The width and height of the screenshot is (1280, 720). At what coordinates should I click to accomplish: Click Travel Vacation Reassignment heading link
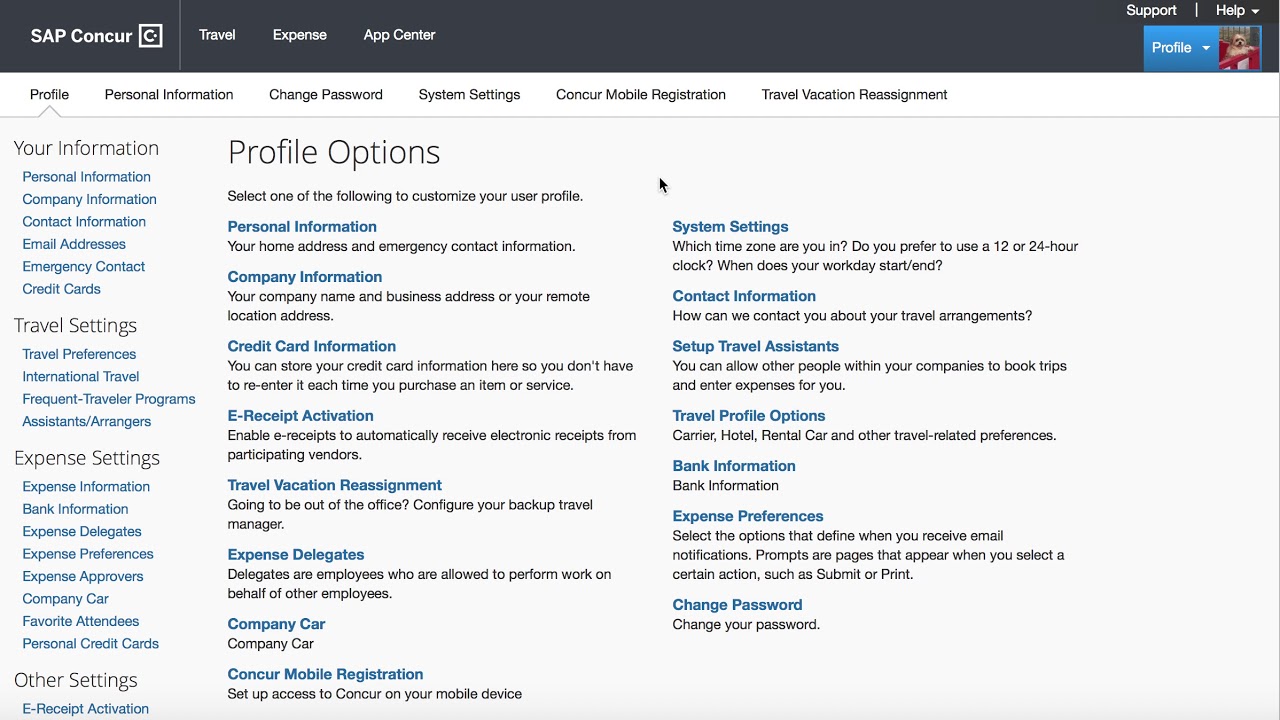tap(335, 486)
